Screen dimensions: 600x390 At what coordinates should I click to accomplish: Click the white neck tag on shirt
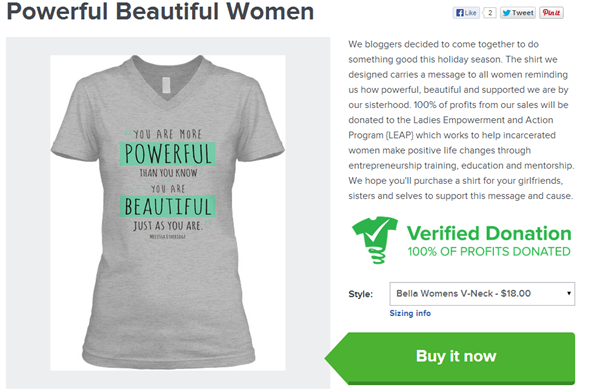pos(166,85)
